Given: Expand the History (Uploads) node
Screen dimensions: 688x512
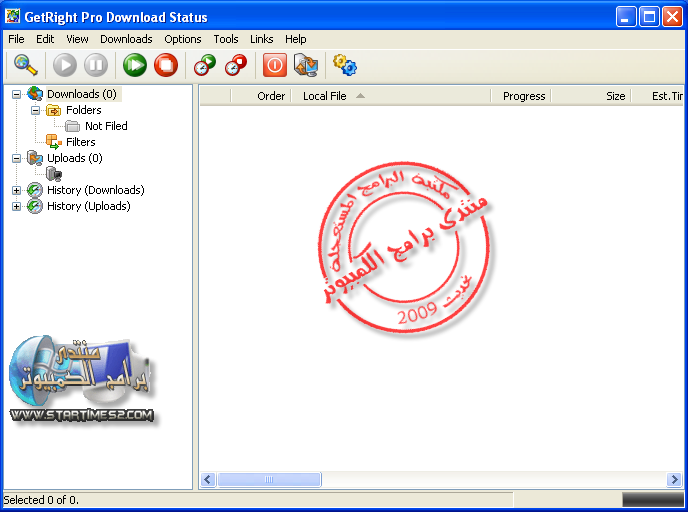Looking at the screenshot, I should click(x=16, y=206).
